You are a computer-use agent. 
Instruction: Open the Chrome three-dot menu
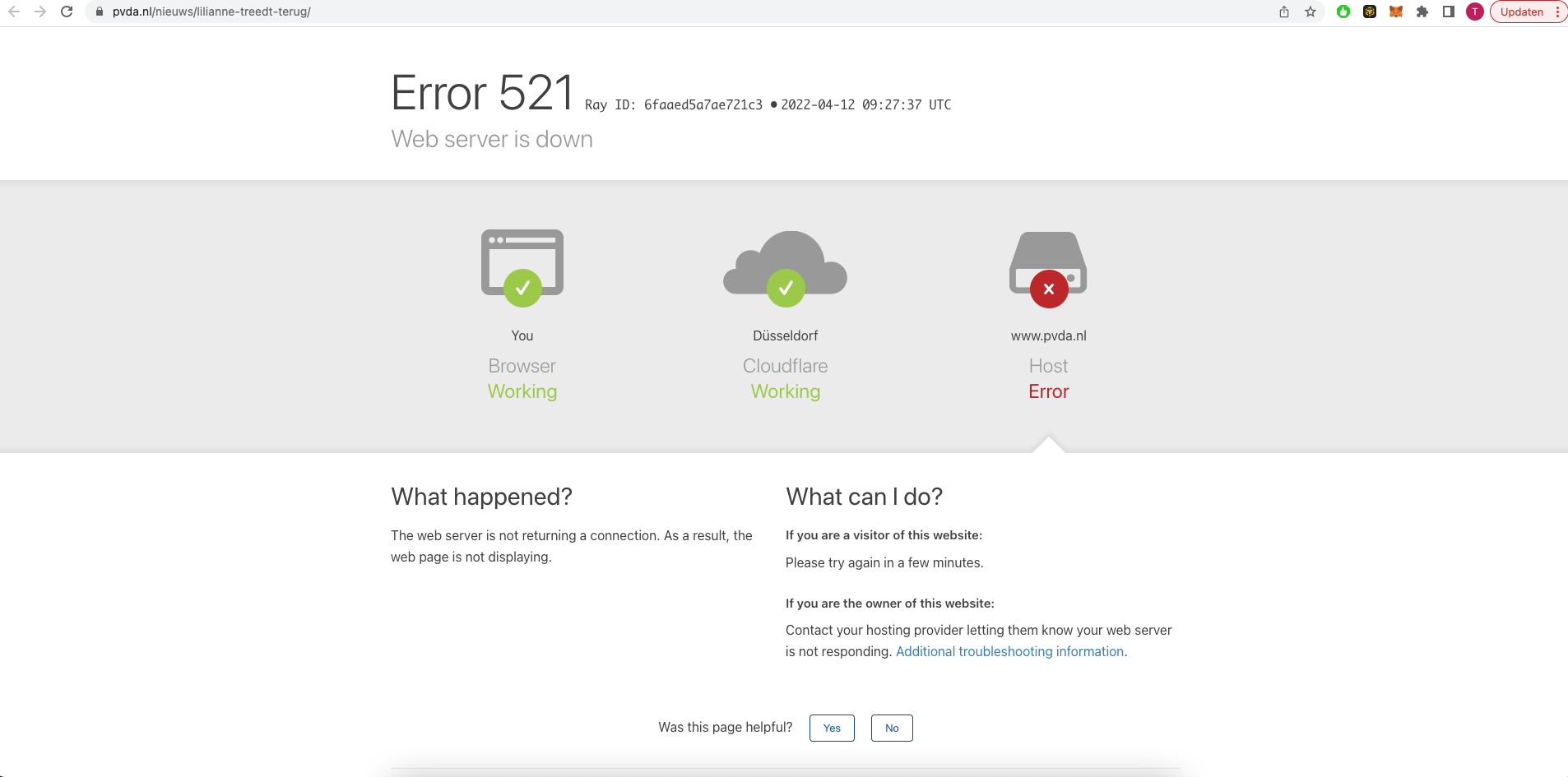(x=1557, y=12)
